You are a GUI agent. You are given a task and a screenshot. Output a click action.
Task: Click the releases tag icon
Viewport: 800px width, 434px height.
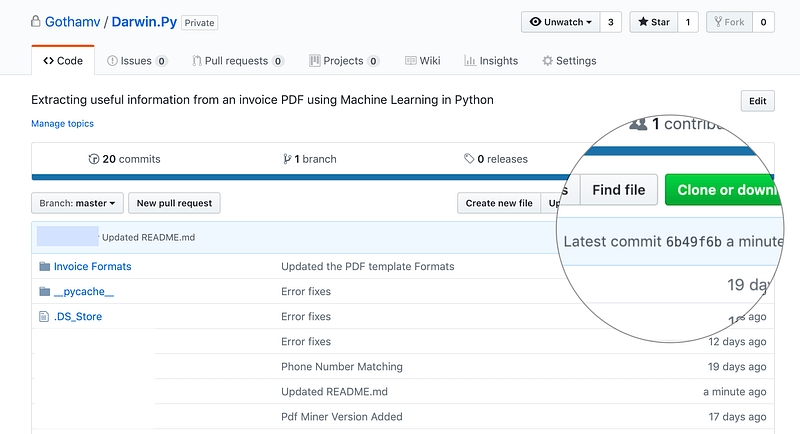pyautogui.click(x=469, y=159)
